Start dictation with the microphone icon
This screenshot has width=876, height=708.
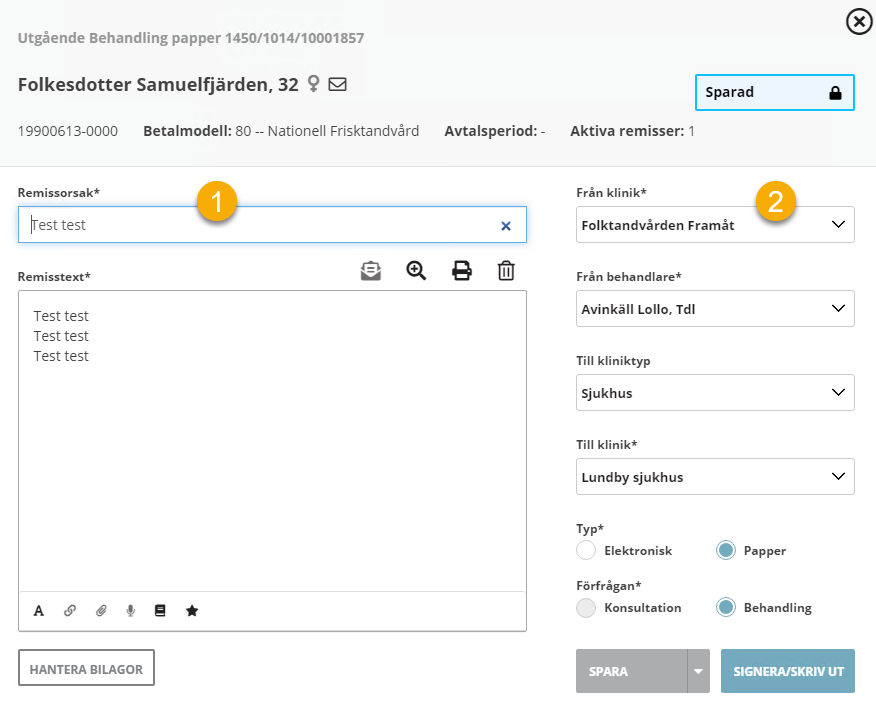tap(130, 611)
